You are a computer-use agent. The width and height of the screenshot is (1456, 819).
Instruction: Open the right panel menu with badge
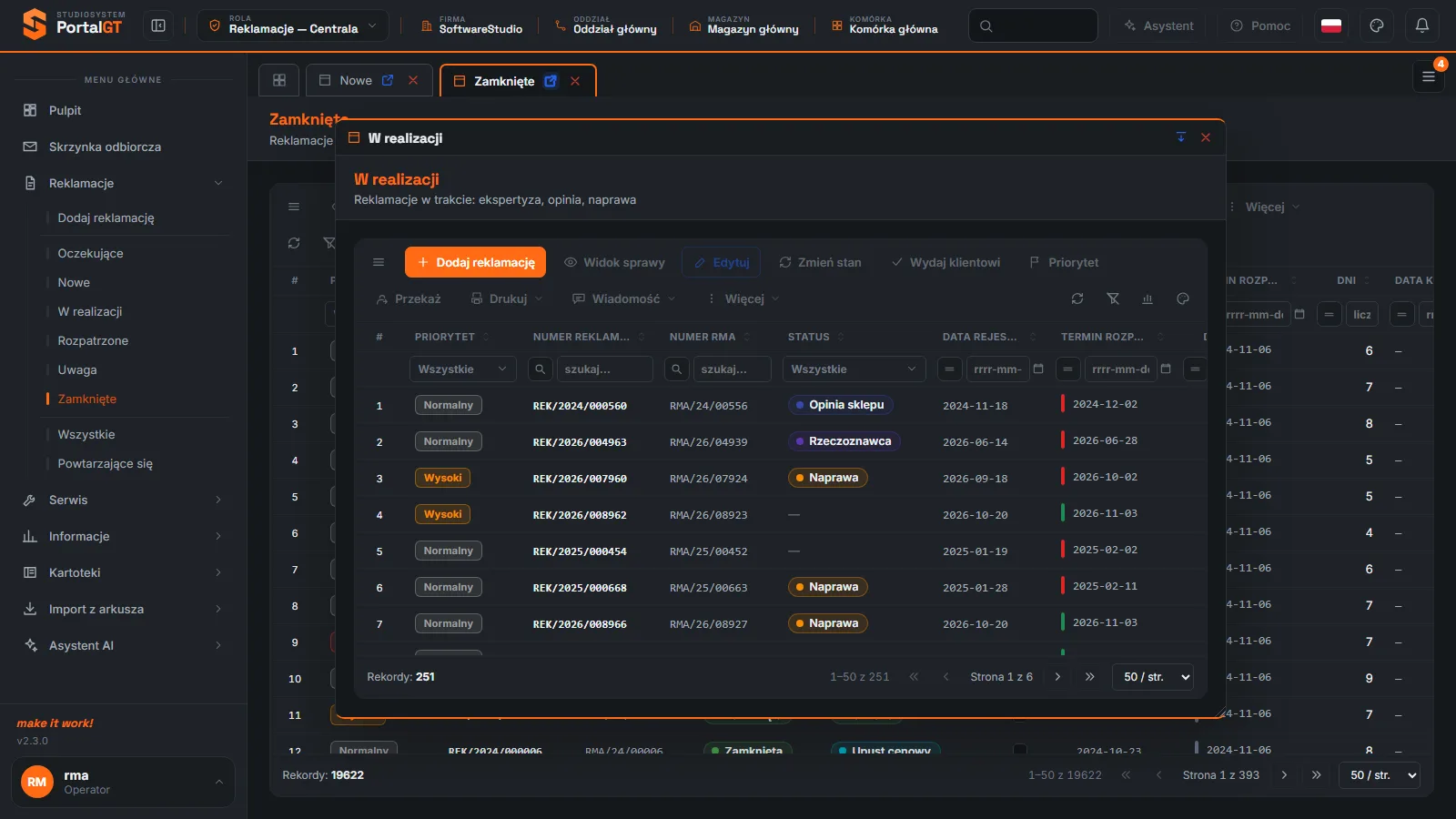tap(1429, 76)
